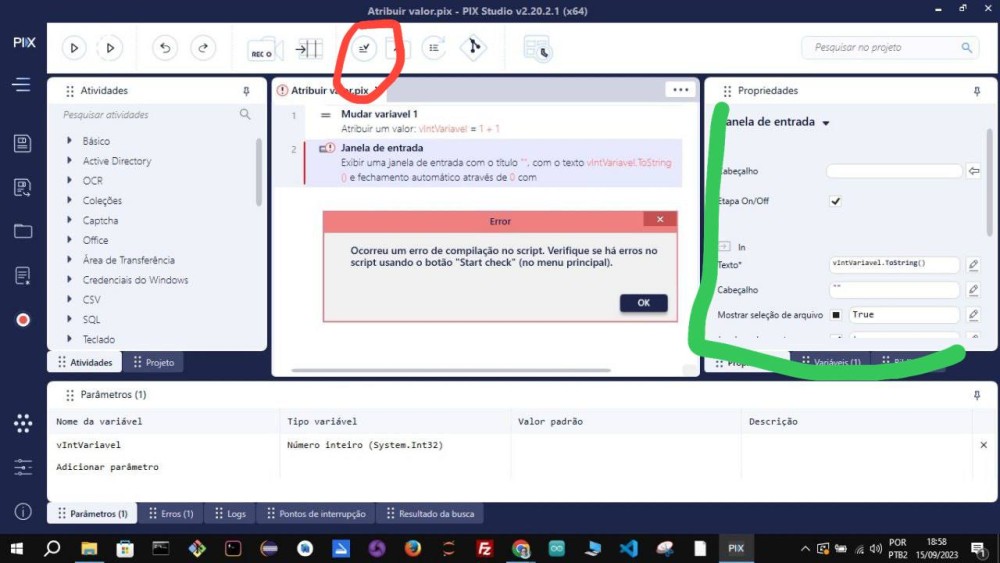Image resolution: width=1000 pixels, height=563 pixels.
Task: Switch to the Atividades tab
Action: pos(85,362)
